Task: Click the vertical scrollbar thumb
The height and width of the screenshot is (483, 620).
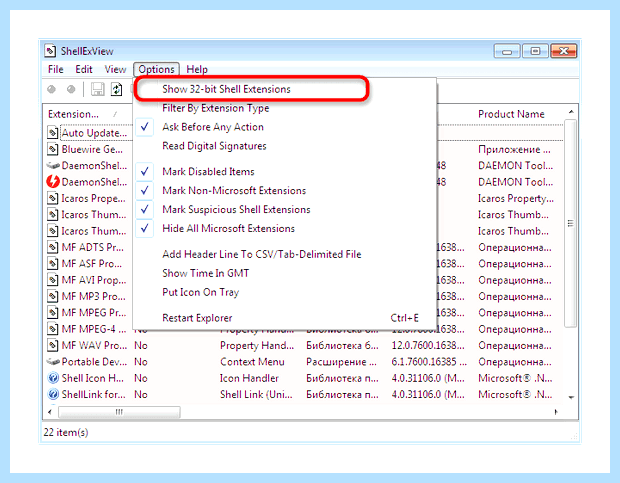Action: (571, 223)
